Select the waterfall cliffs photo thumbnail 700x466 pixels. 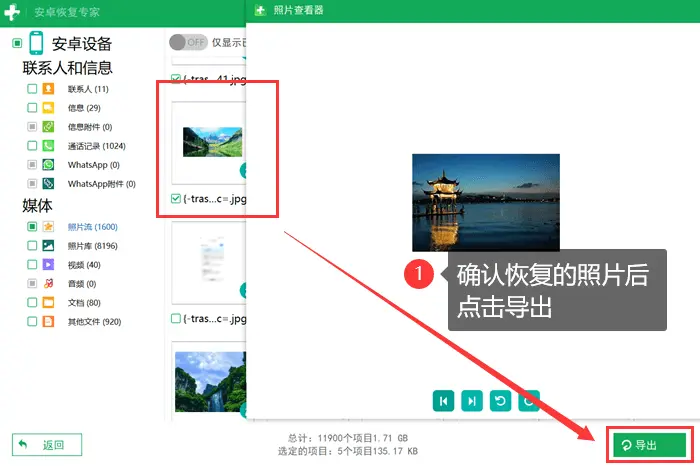(210, 382)
